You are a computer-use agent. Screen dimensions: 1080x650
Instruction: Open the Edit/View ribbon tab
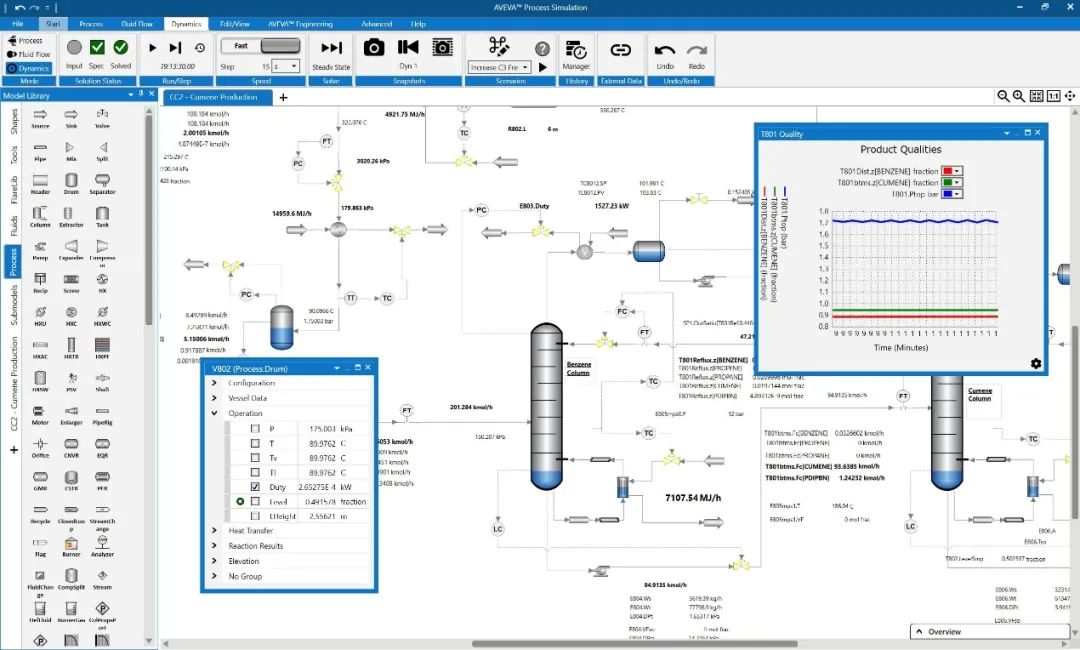click(x=234, y=24)
